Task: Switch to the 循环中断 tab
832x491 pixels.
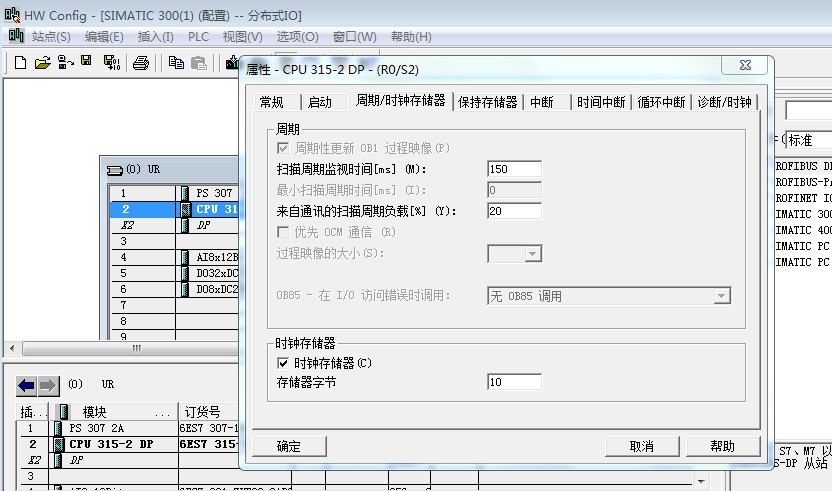Action: 661,102
